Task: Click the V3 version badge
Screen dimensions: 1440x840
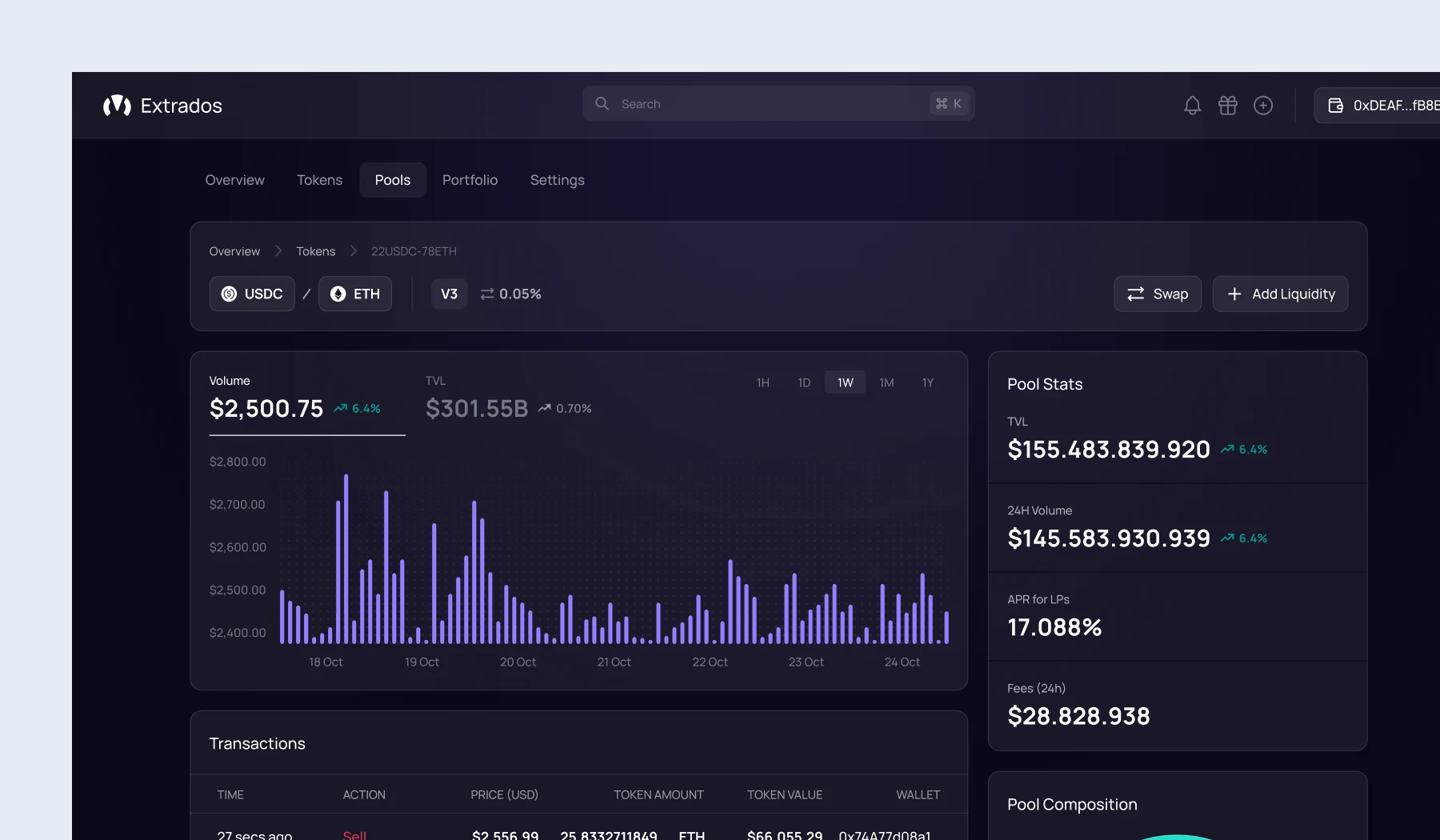Action: click(x=450, y=294)
